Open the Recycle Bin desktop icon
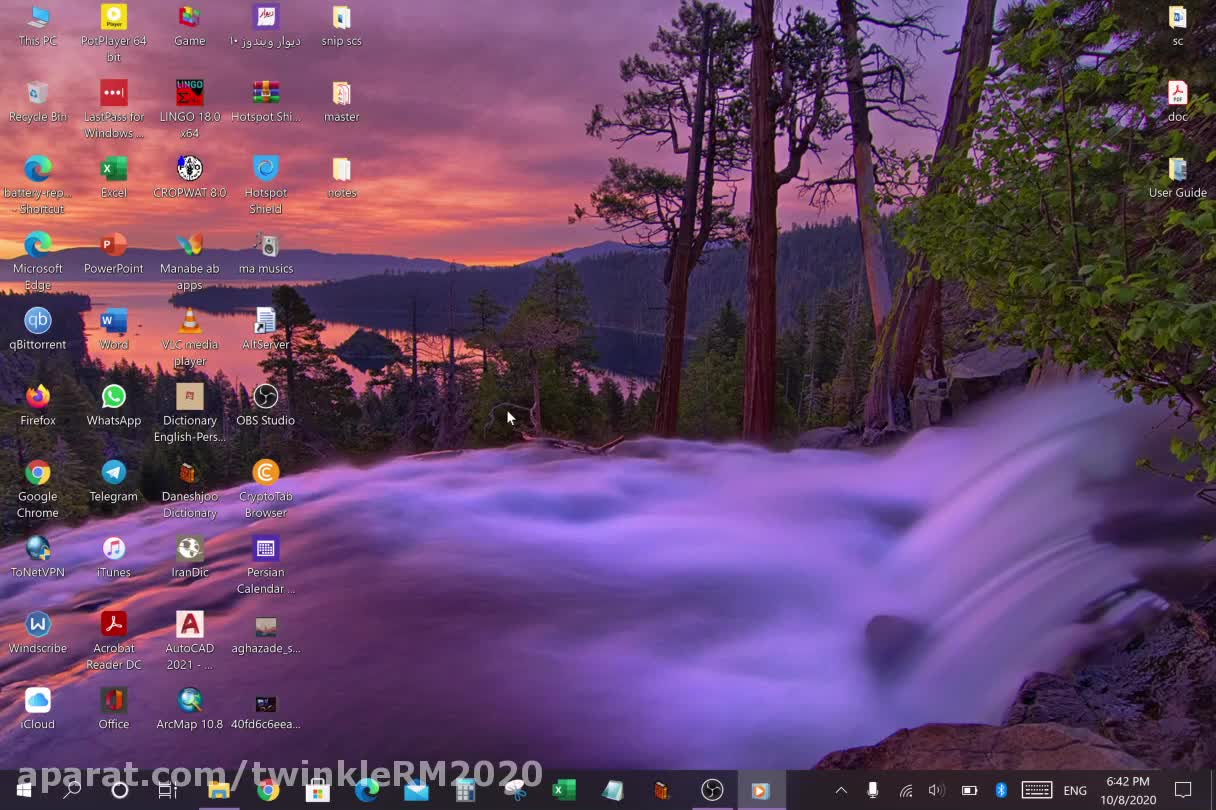This screenshot has height=810, width=1216. click(38, 93)
